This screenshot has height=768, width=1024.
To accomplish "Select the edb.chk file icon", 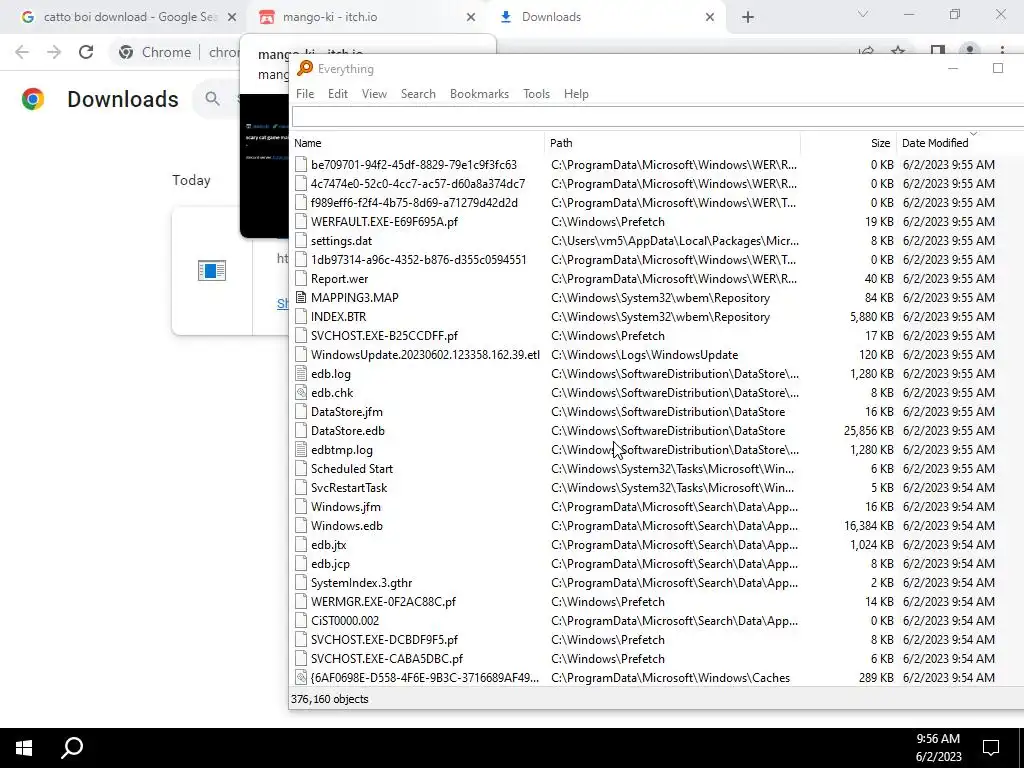I will [300, 392].
